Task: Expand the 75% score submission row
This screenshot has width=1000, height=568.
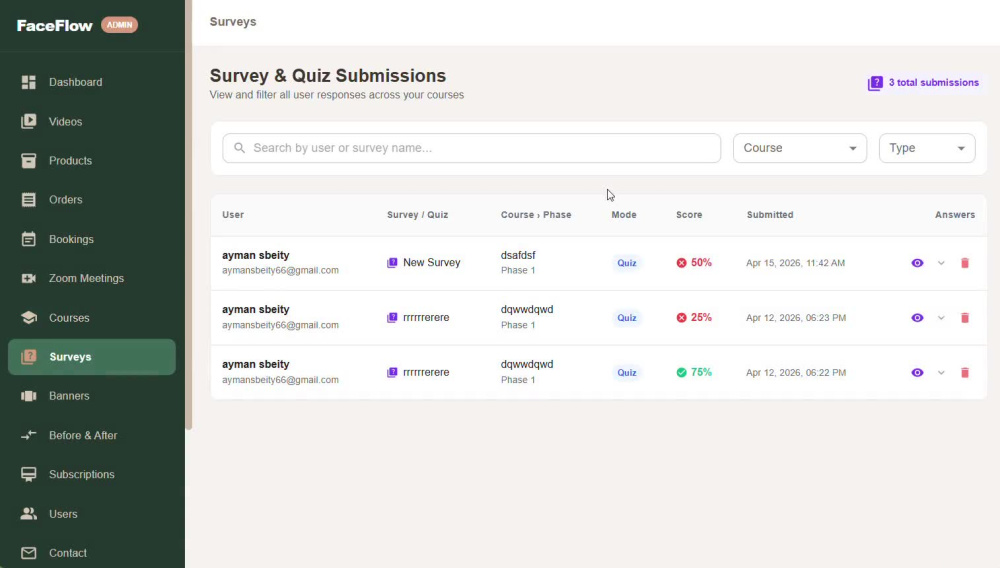Action: click(x=941, y=372)
